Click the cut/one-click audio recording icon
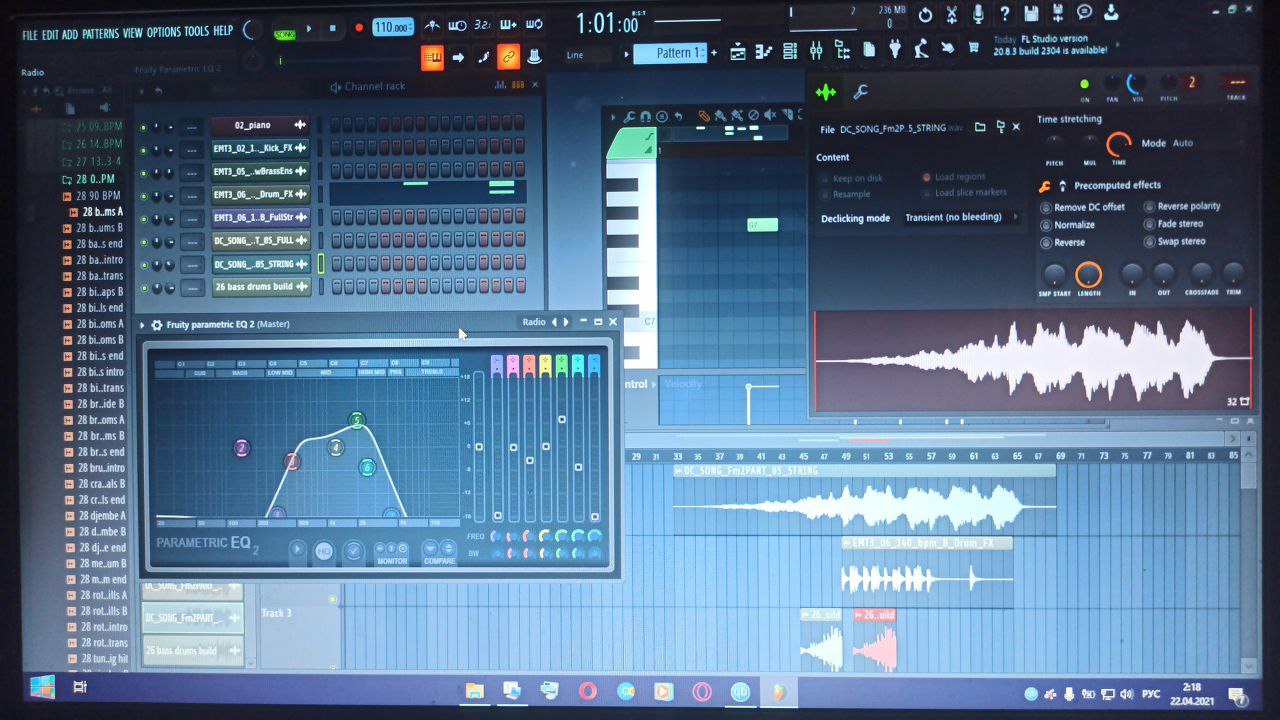 click(952, 14)
